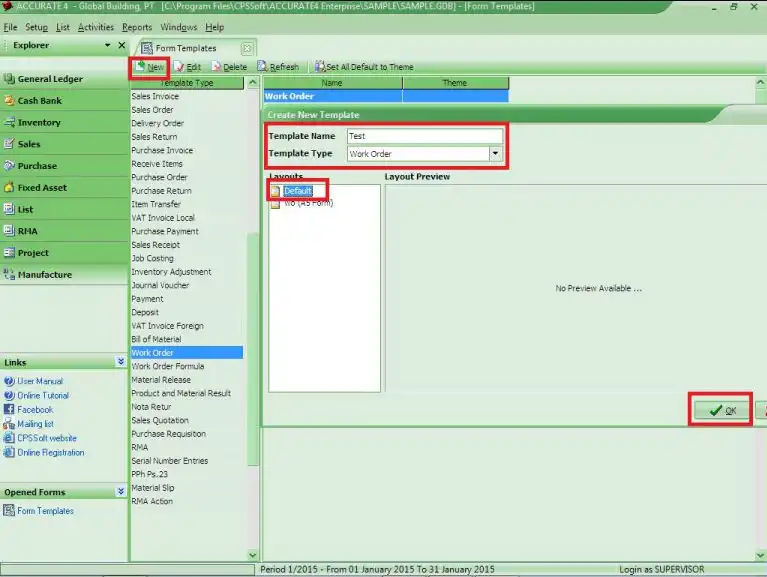The image size is (767, 577).
Task: Click the Delete toolbar icon
Action: pos(216,67)
